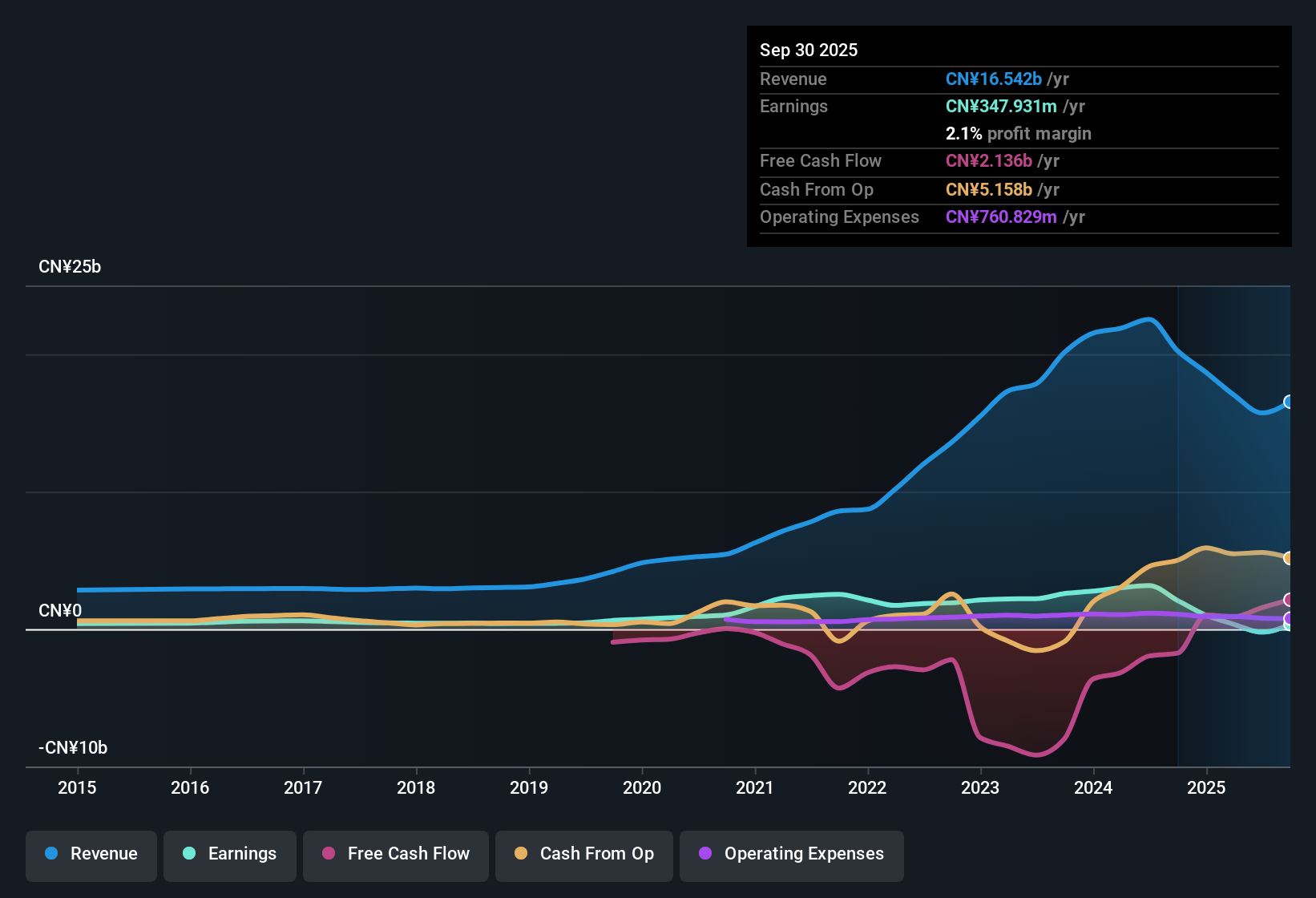Click the 2023 year label on the axis
1316x898 pixels.
pos(980,788)
